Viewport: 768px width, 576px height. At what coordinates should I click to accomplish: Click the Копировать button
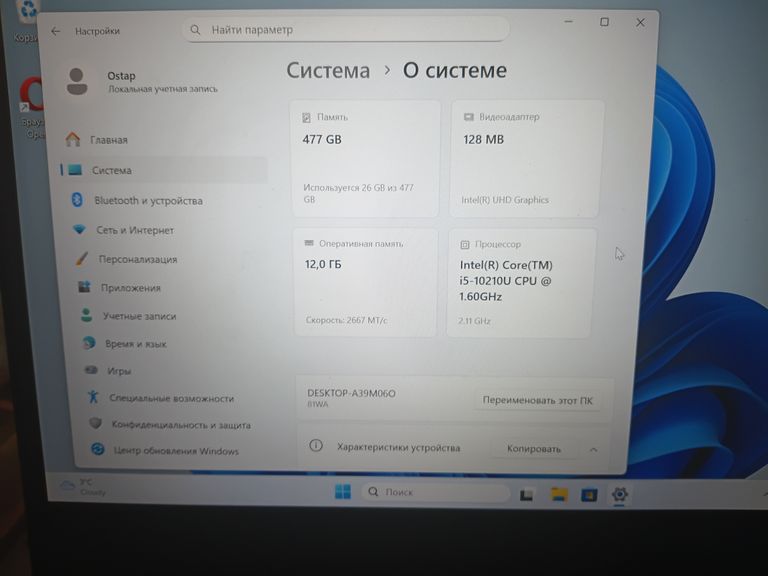click(x=533, y=449)
